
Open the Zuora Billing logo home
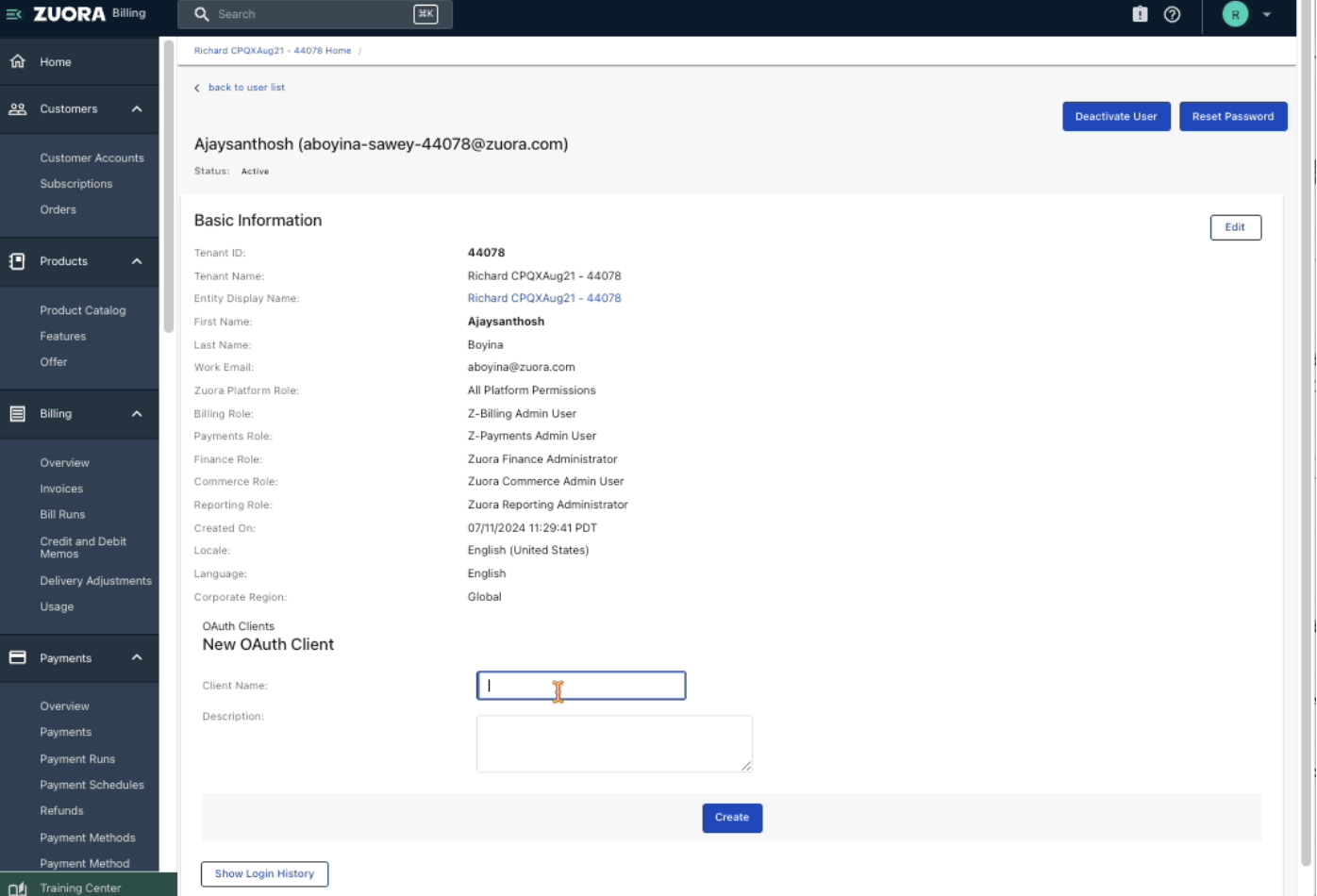pyautogui.click(x=90, y=14)
